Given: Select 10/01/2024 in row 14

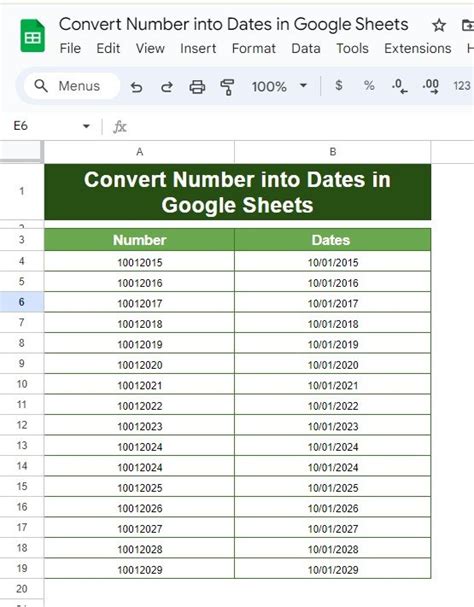Looking at the screenshot, I should click(x=333, y=466).
